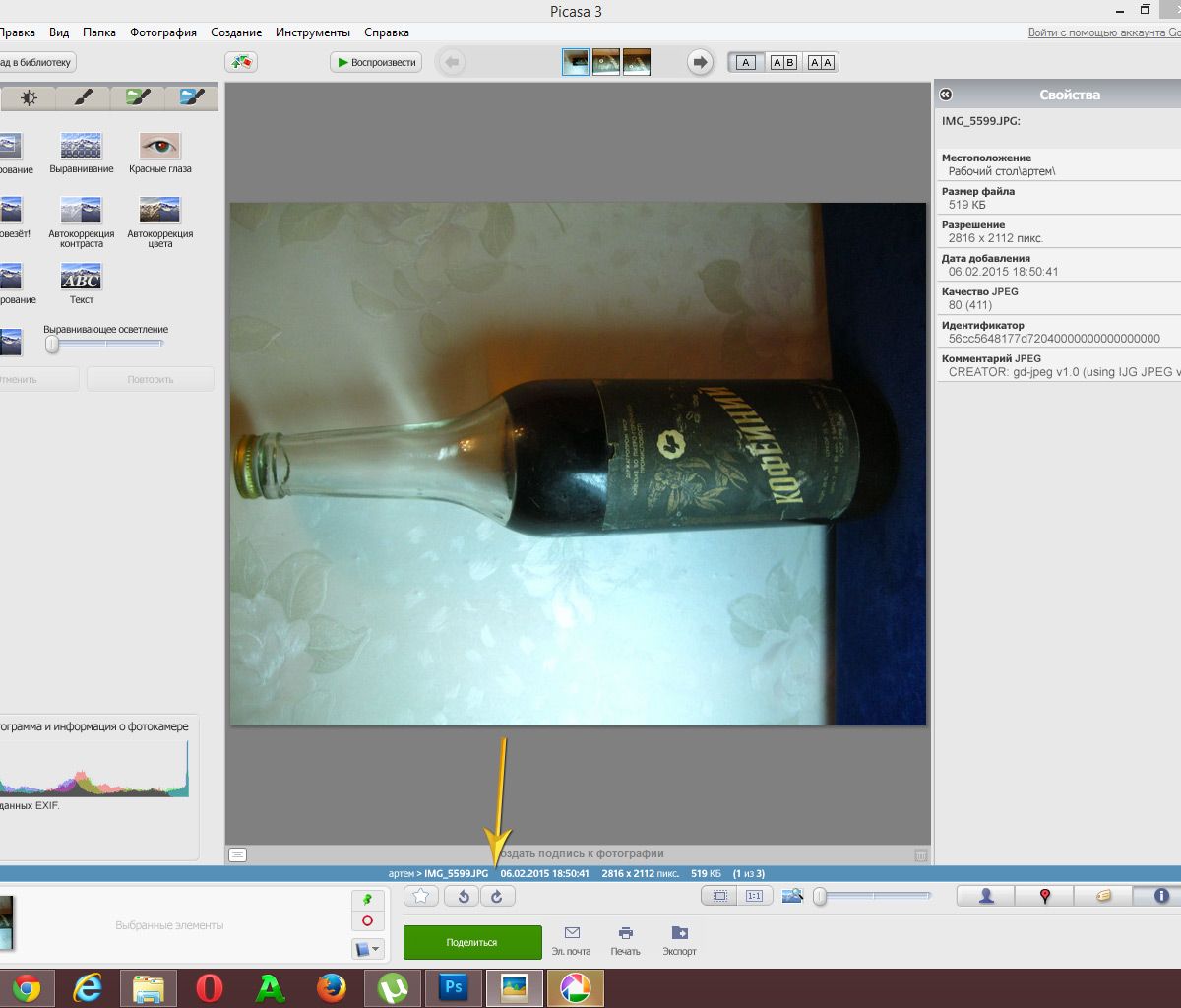Open the Инструменты menu
Image resolution: width=1181 pixels, height=1008 pixels.
pyautogui.click(x=313, y=32)
